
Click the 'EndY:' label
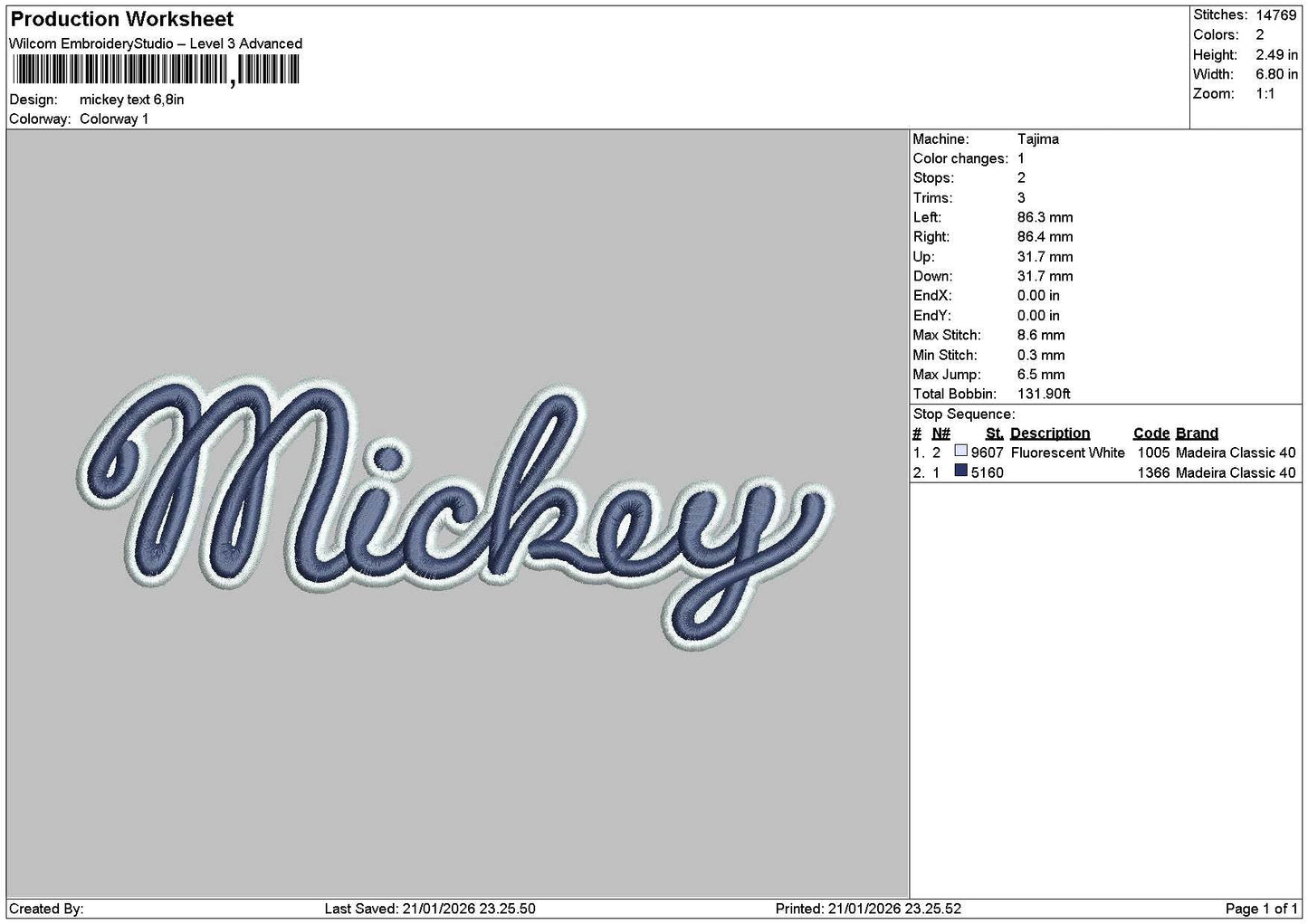932,316
